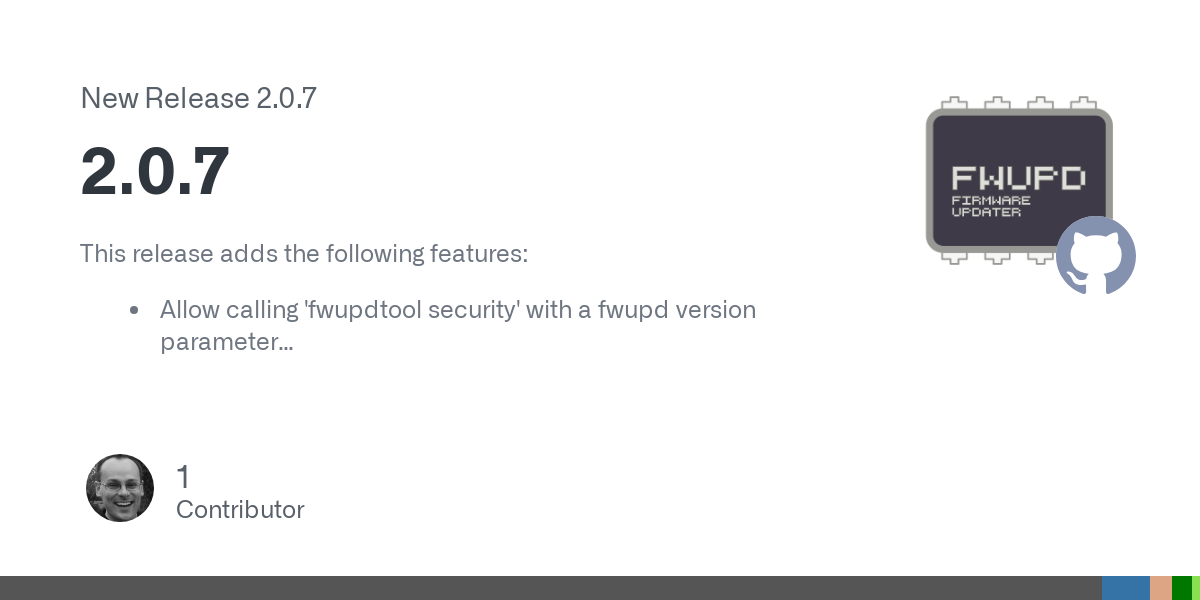The height and width of the screenshot is (600, 1200).
Task: Click the peach segment of language bar
Action: [x=1160, y=588]
